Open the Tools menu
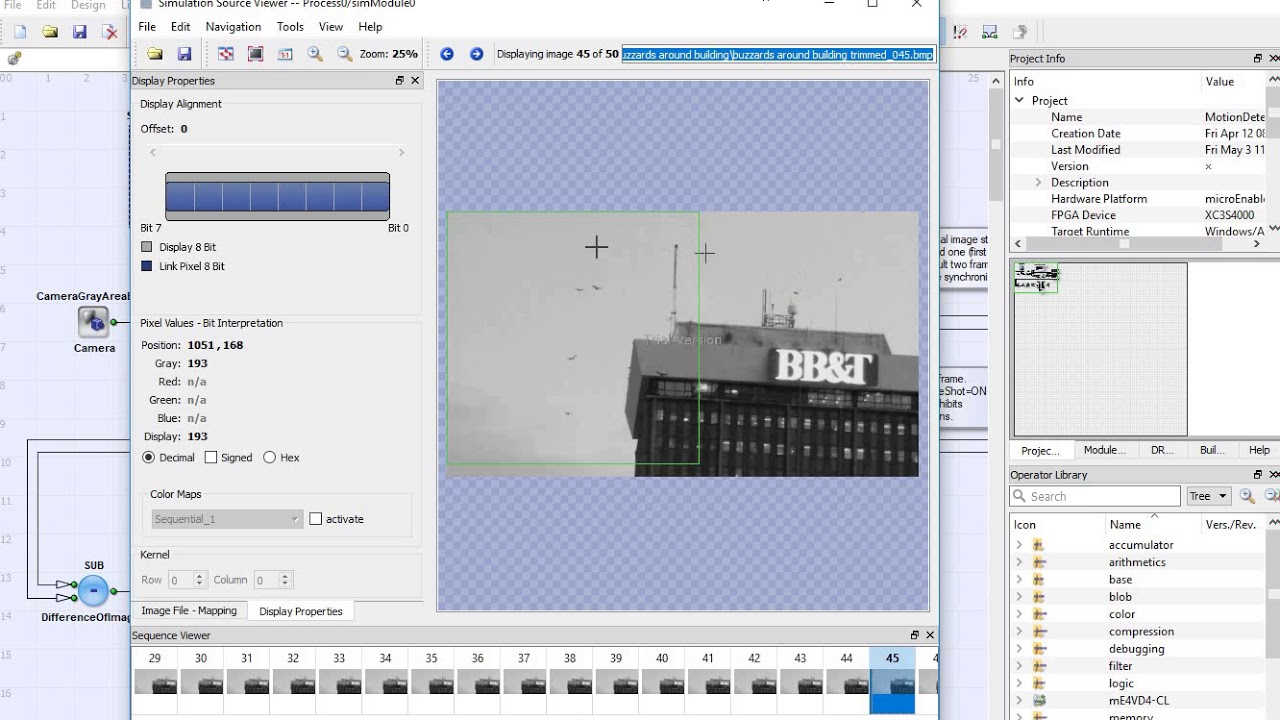The height and width of the screenshot is (720, 1280). point(290,27)
